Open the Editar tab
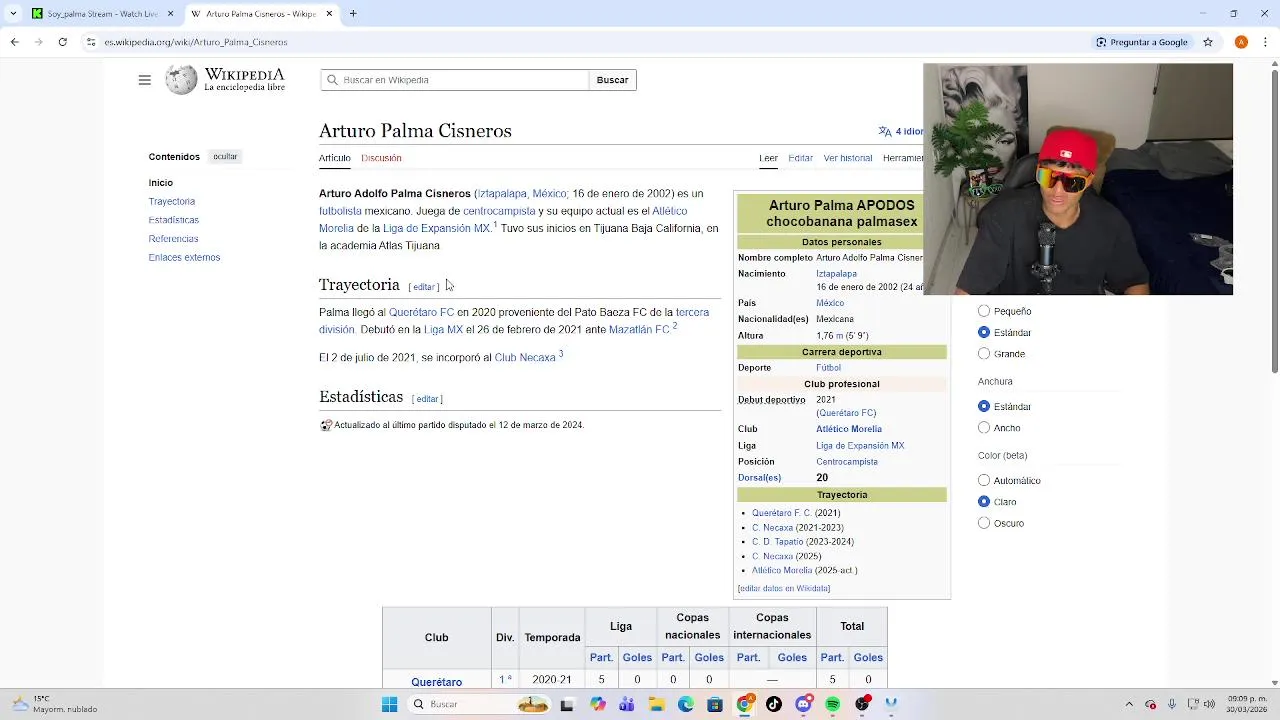Viewport: 1280px width, 720px height. pos(800,158)
